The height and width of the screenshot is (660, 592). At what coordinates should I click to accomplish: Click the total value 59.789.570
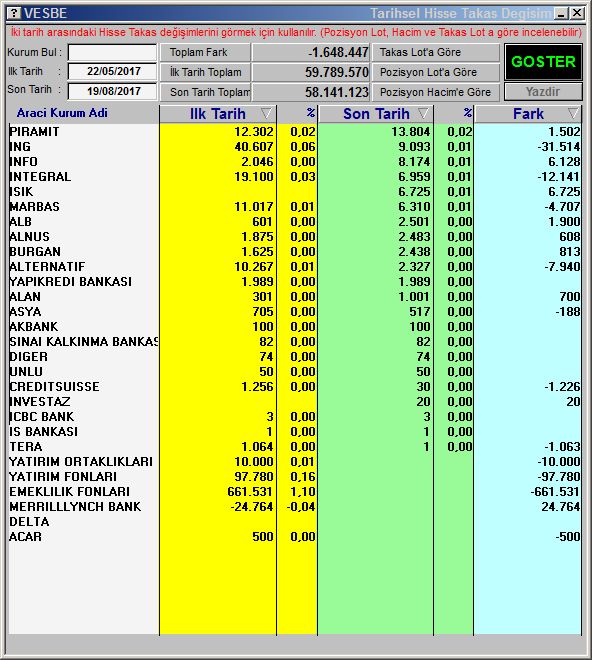point(337,72)
